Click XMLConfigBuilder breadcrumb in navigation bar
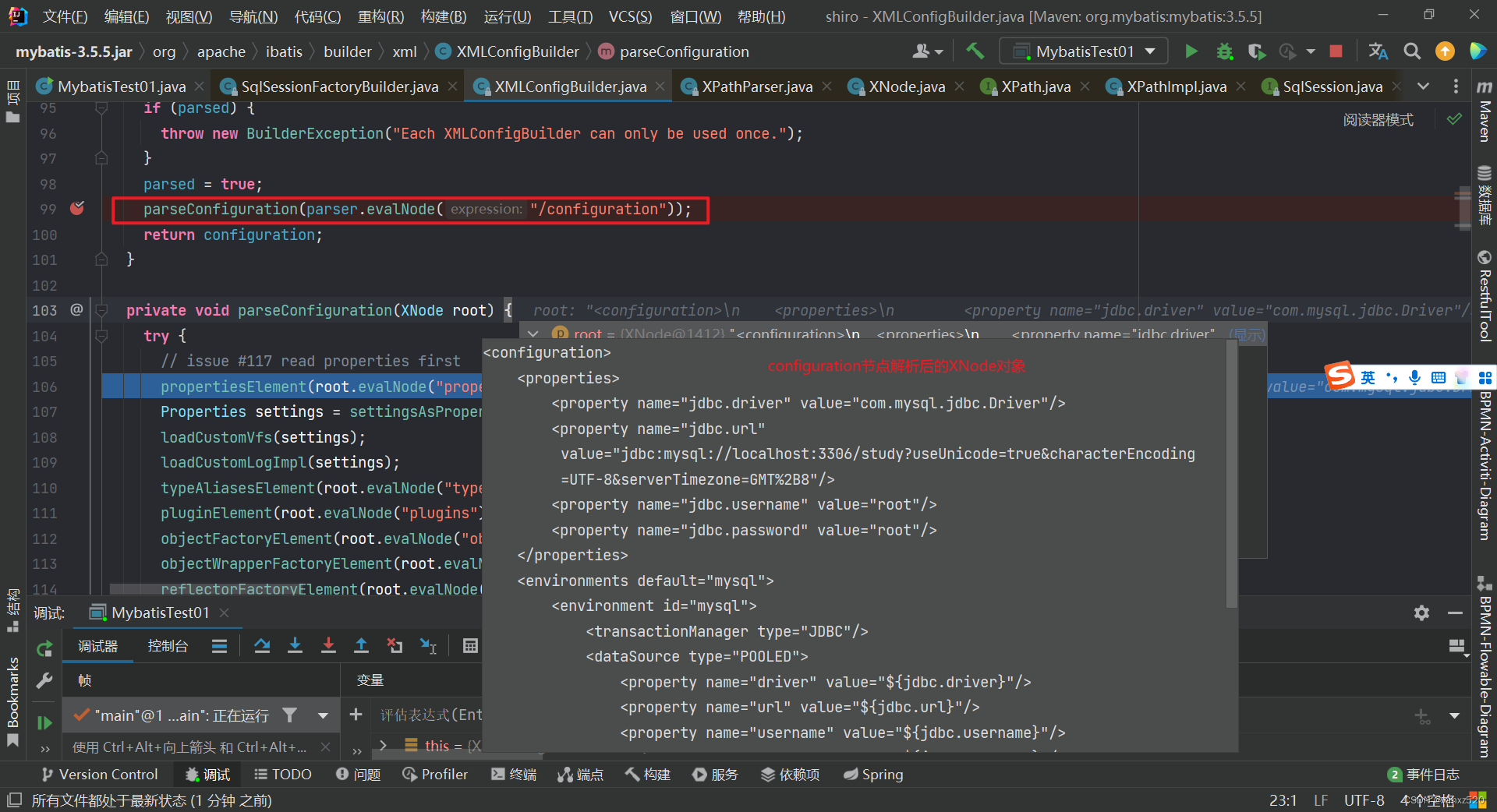 tap(517, 51)
